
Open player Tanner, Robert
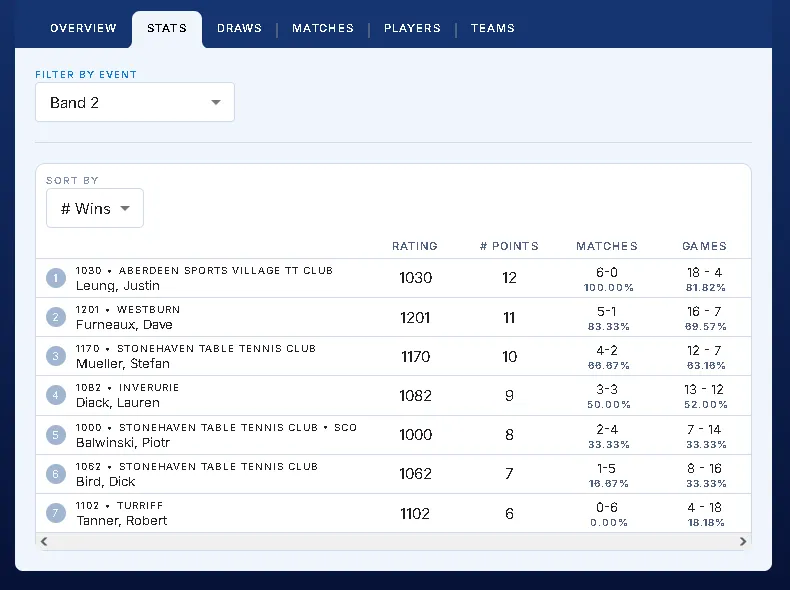pyautogui.click(x=121, y=520)
